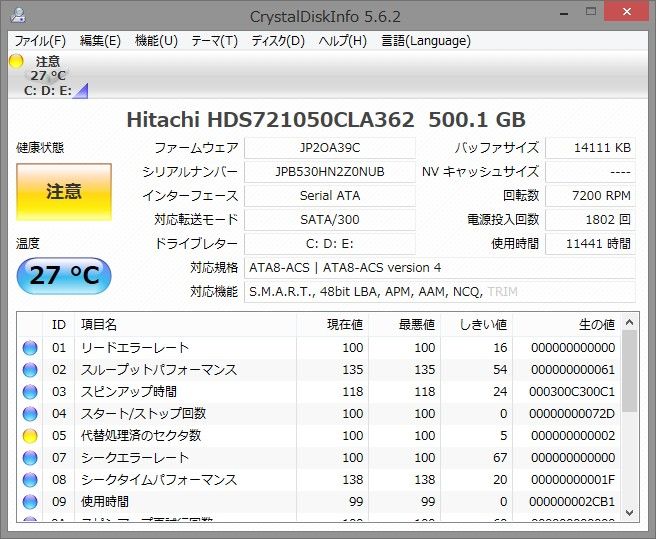This screenshot has height=539, width=656.
Task: Click the blue status dot for row 02
Action: [x=30, y=370]
